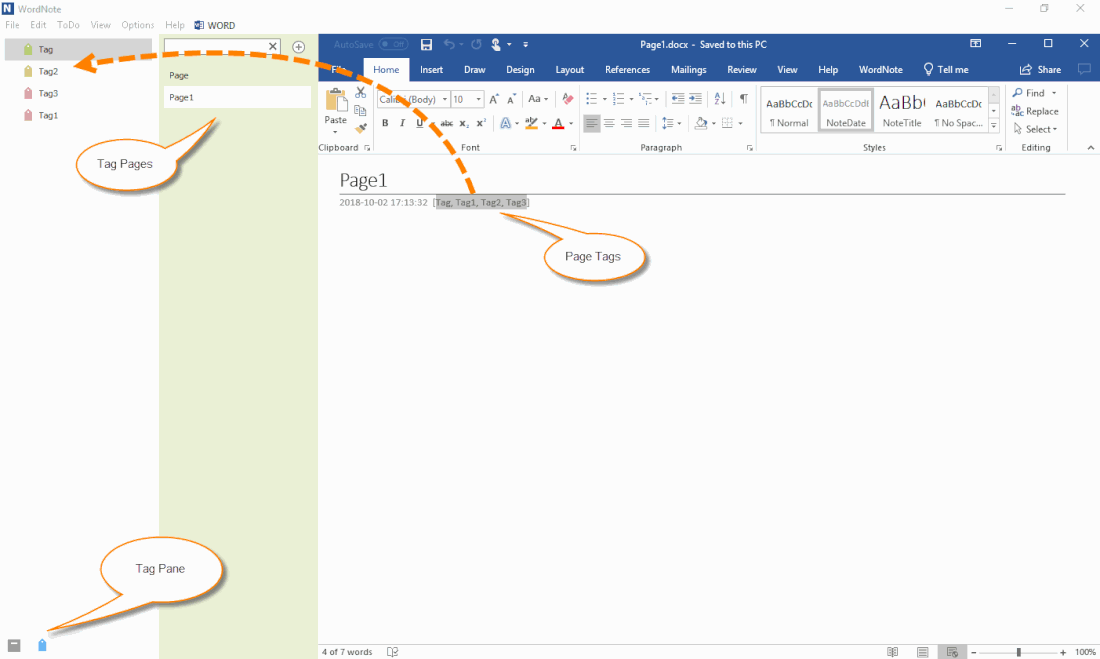The image size is (1100, 659).
Task: Toggle Align Left paragraph button
Action: pos(592,123)
